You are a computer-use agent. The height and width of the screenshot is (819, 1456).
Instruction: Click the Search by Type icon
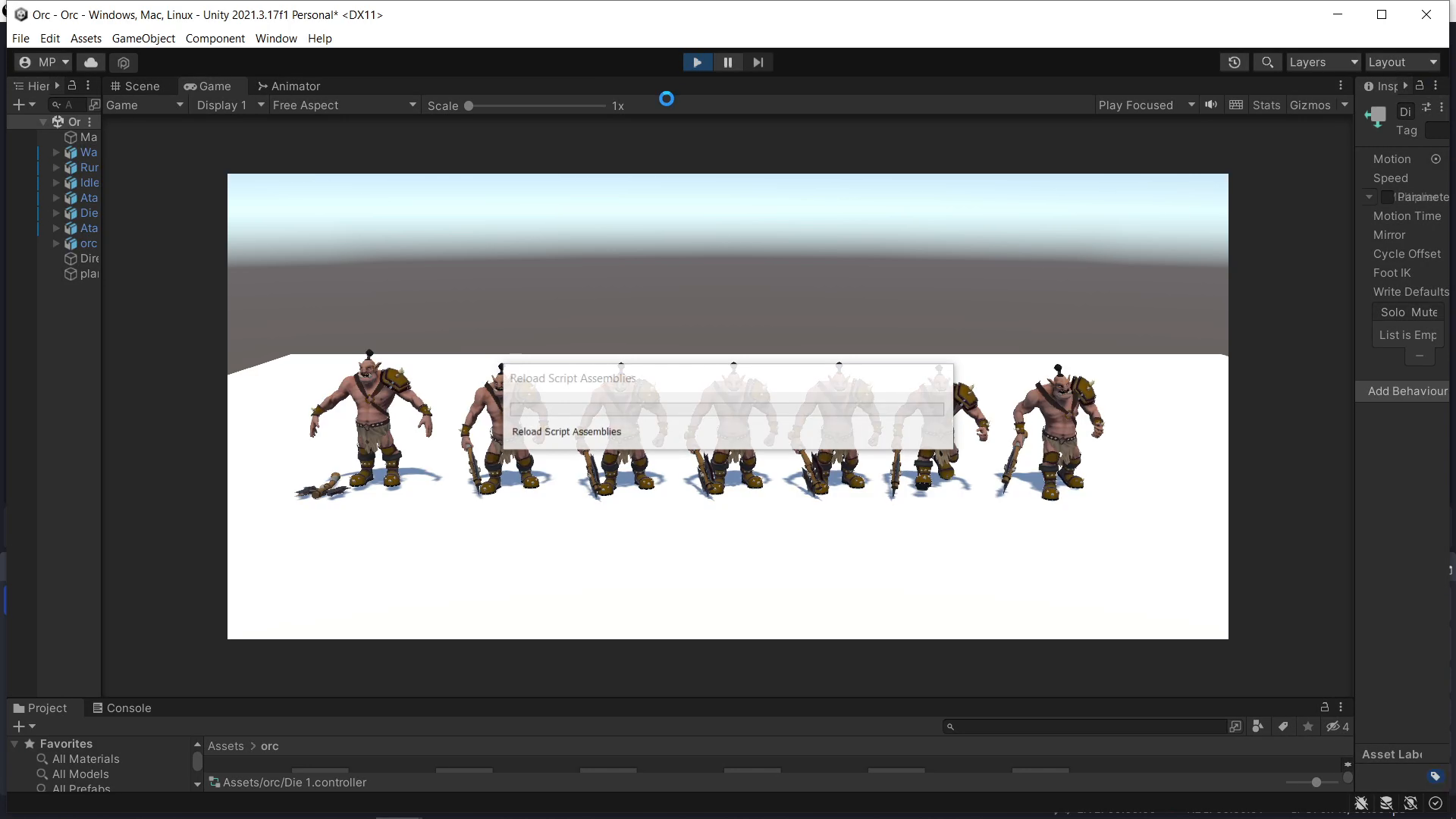[x=1258, y=726]
